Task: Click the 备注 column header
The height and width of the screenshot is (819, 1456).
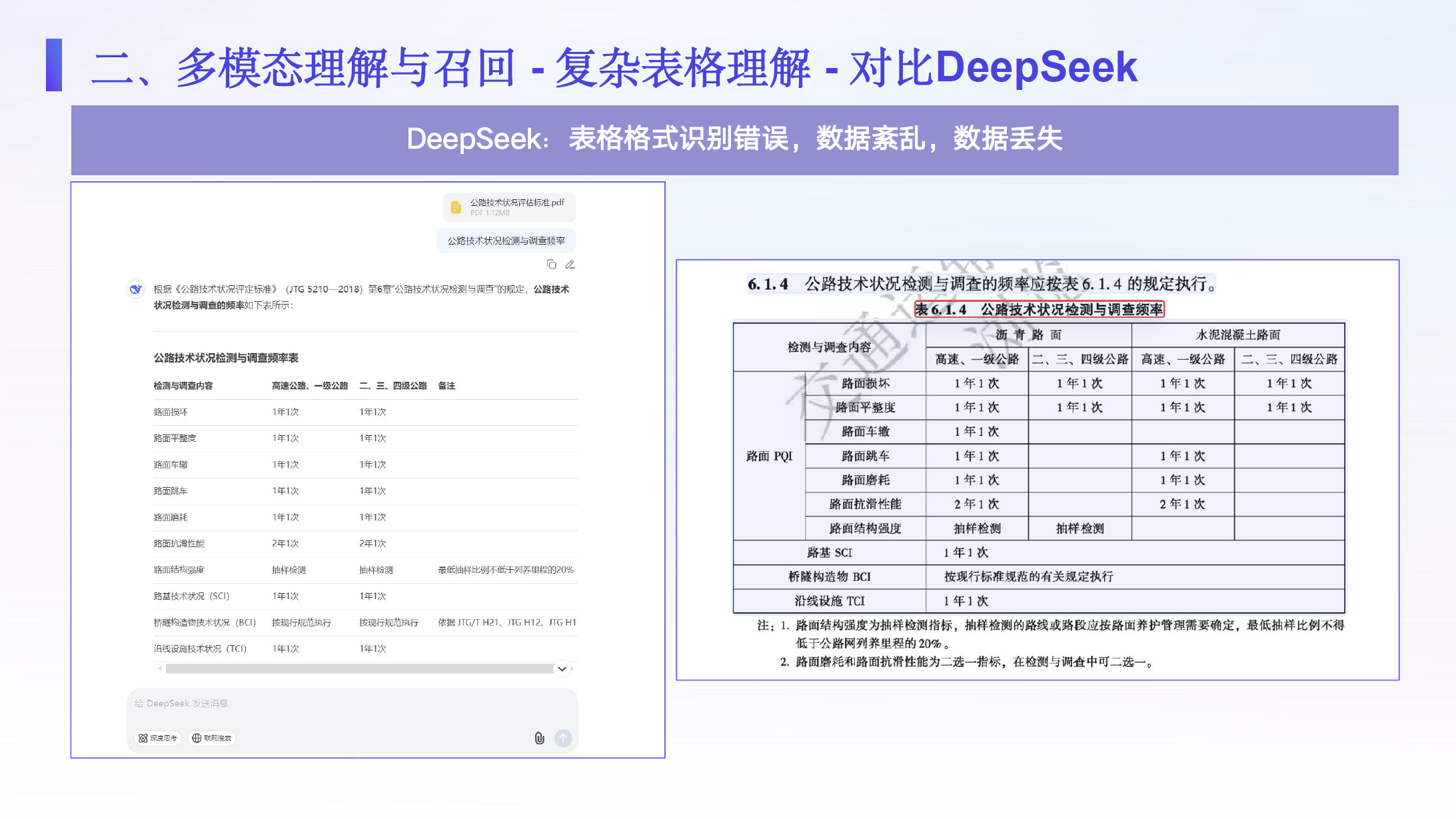Action: pos(446,386)
